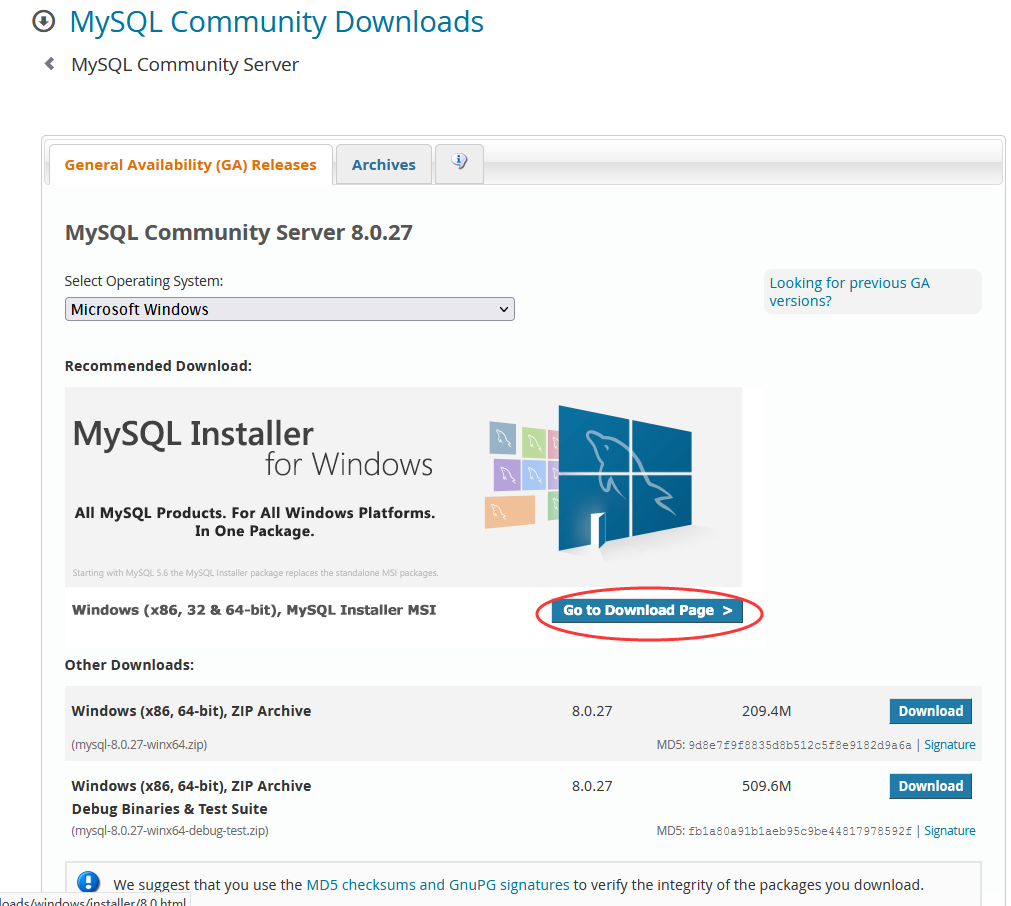Click the back chevron before MySQL Community Server

click(x=49, y=64)
